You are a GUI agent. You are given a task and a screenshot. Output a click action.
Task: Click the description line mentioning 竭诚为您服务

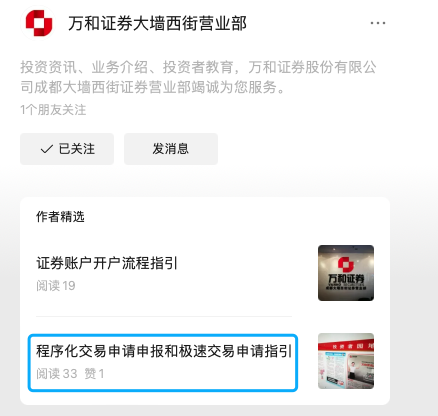click(x=153, y=87)
